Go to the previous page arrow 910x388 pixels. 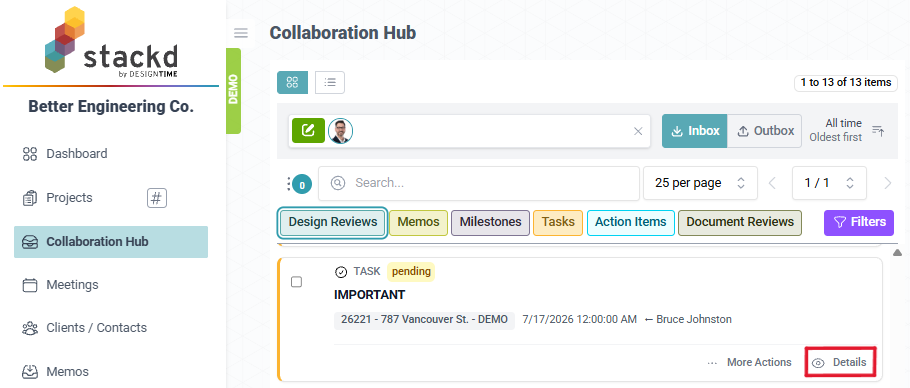click(772, 183)
